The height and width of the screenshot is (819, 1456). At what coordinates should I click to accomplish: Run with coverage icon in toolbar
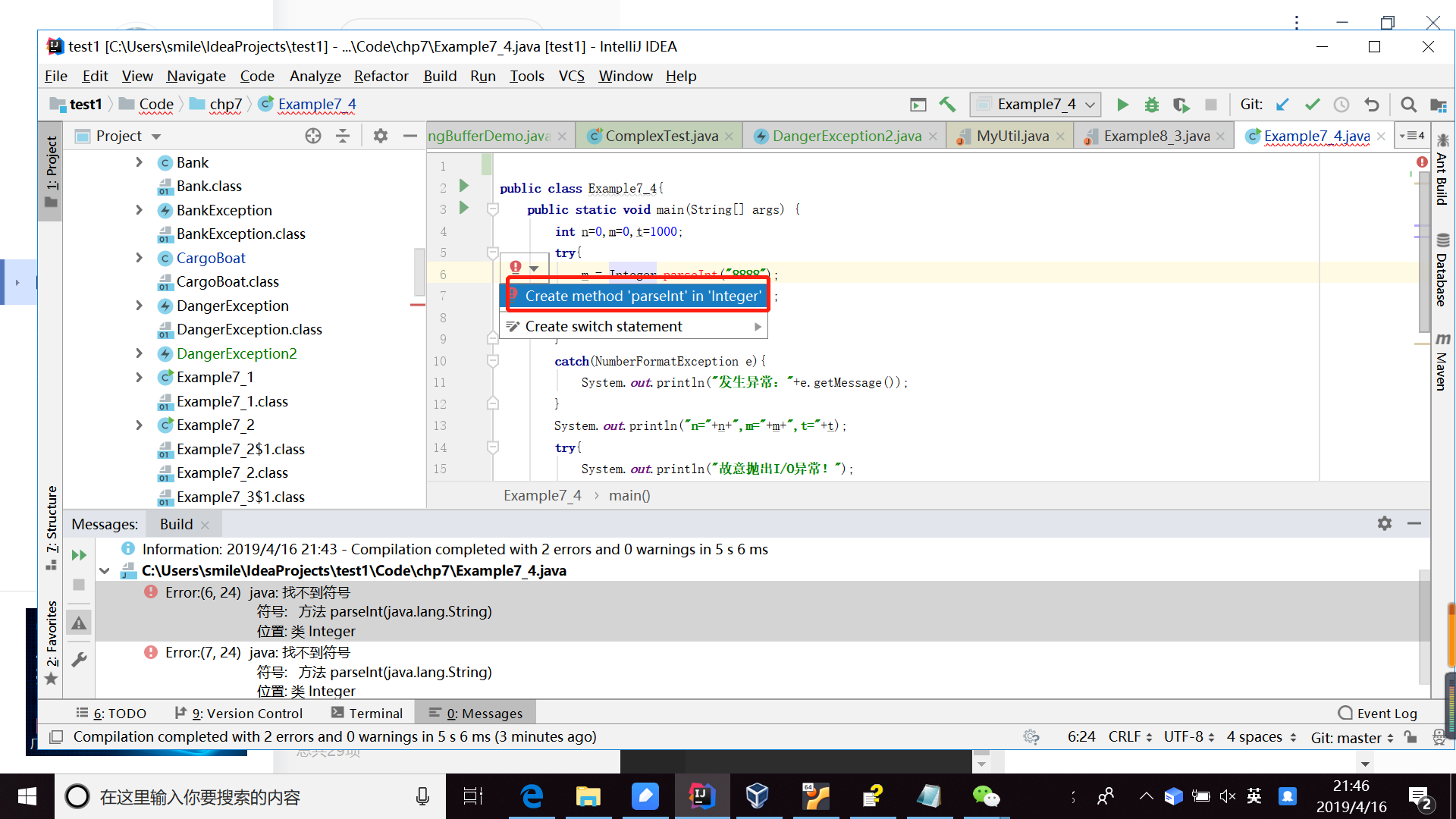(x=1181, y=105)
